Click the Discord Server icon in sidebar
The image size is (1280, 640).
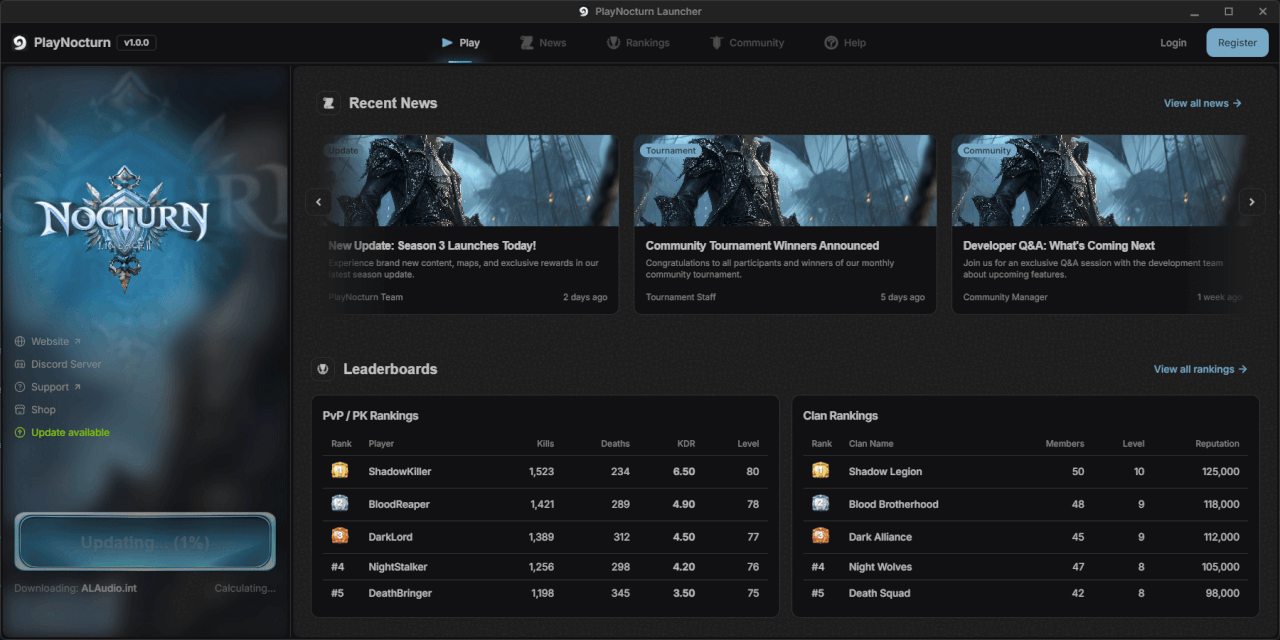[20, 364]
